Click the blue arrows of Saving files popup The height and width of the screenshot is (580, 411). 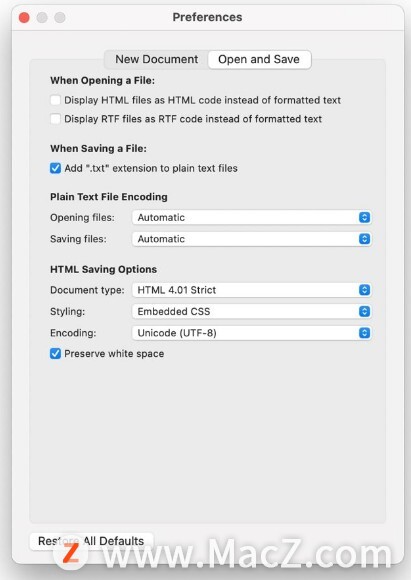click(x=364, y=239)
